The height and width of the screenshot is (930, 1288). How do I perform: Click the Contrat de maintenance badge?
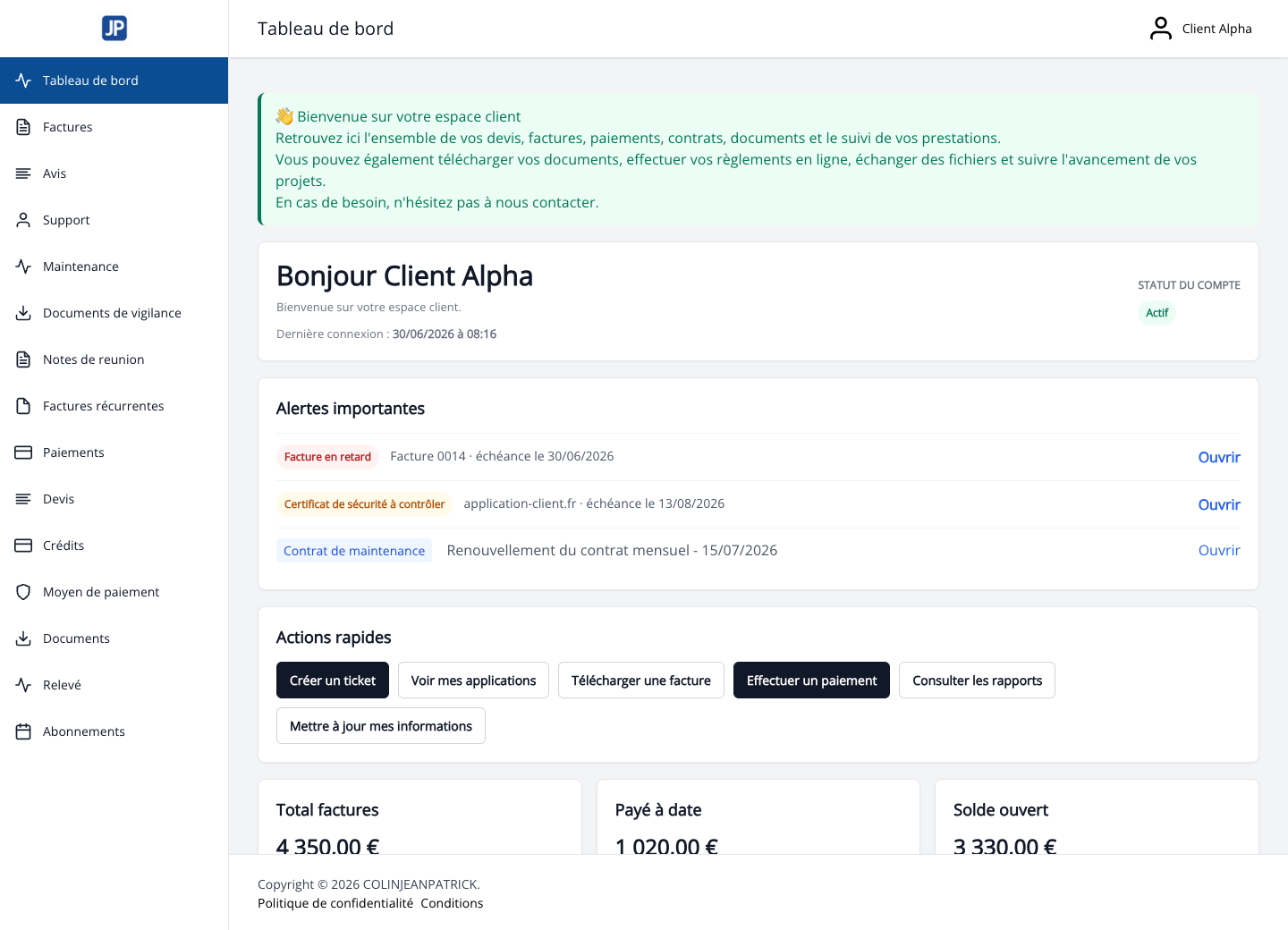[354, 551]
